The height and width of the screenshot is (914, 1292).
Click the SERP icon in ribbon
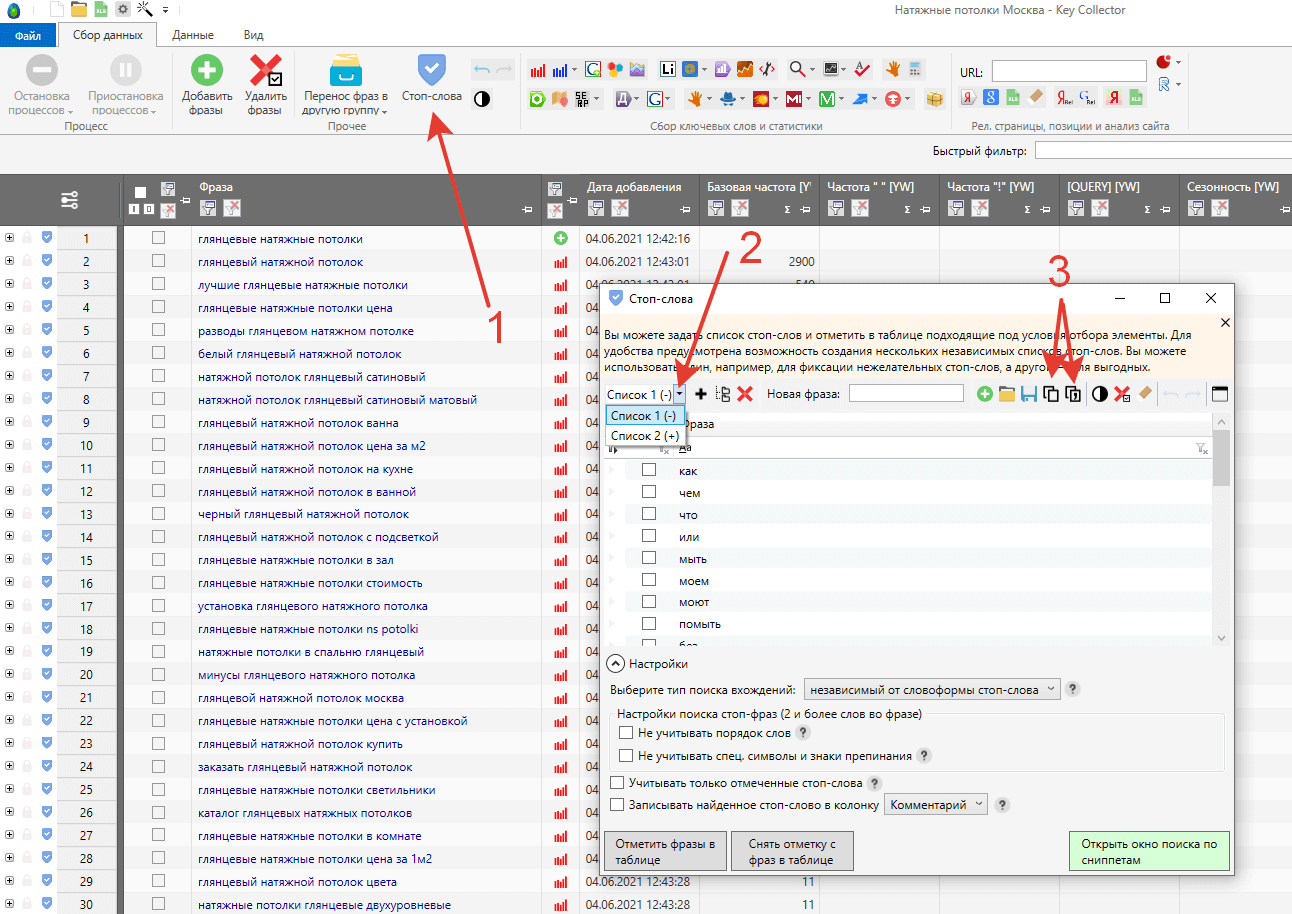pos(582,98)
